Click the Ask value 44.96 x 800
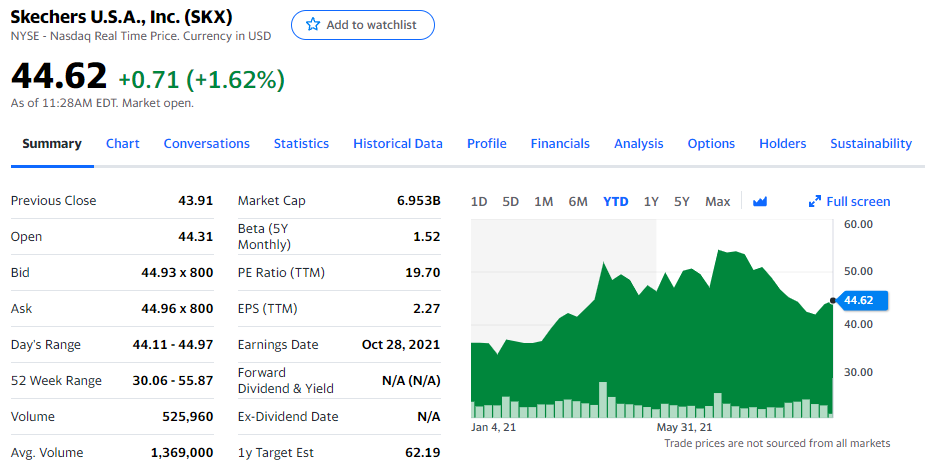Screen dimensions: 925x474 (x=177, y=309)
